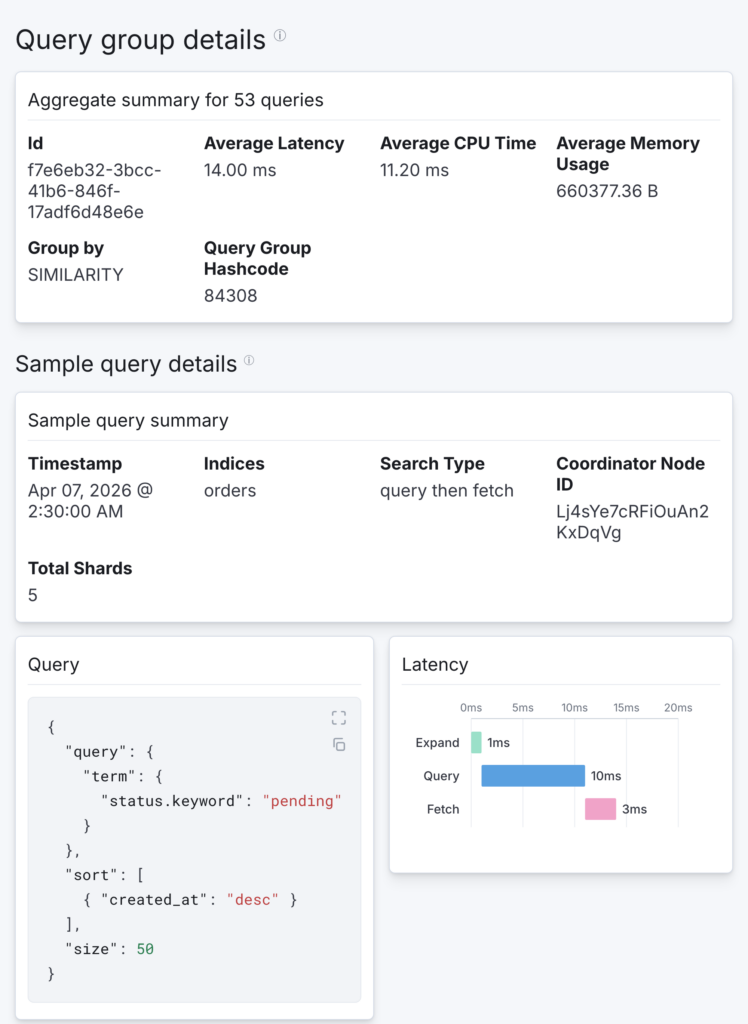Click the pink Fetch latency bar

click(600, 809)
